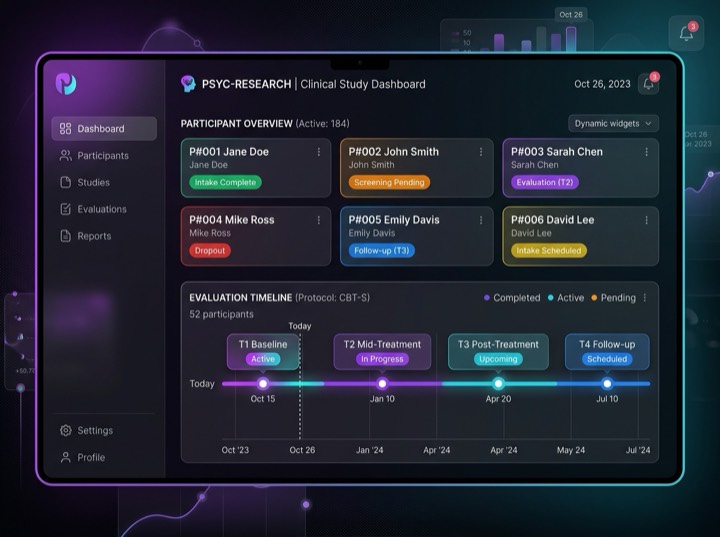The width and height of the screenshot is (720, 537).
Task: Click the brain icon beside PSYC-RESEARCH
Action: point(188,84)
